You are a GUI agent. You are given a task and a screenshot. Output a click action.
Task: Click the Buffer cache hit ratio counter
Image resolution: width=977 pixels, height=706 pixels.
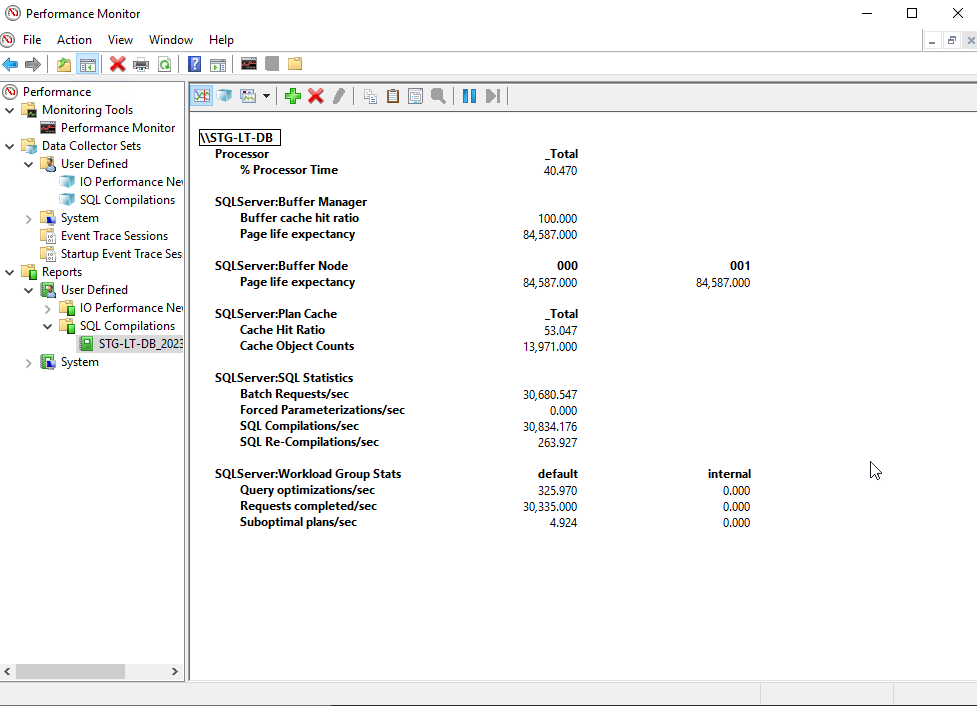tap(299, 218)
